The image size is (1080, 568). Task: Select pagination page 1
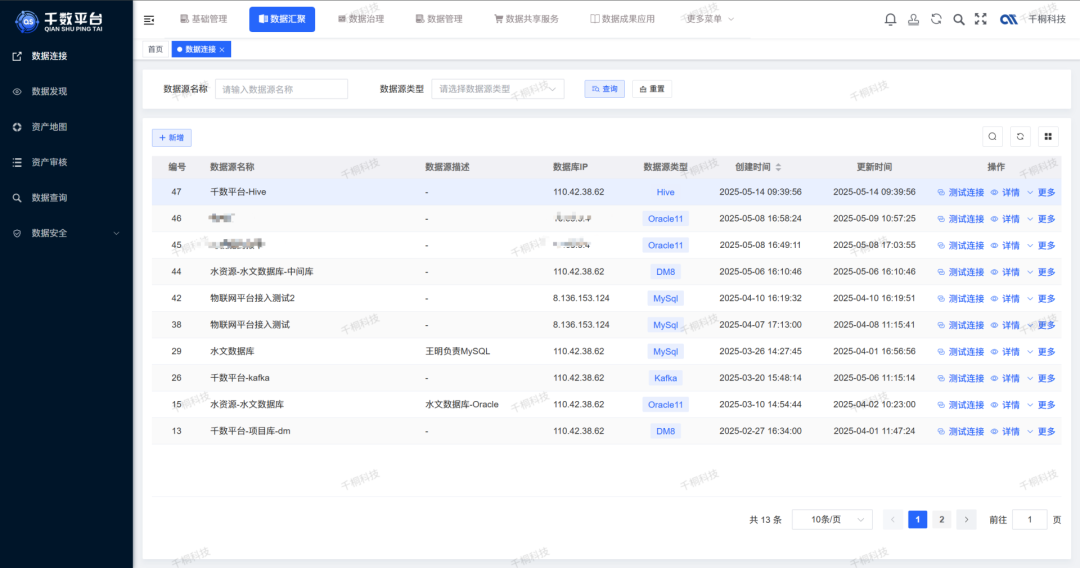[917, 520]
